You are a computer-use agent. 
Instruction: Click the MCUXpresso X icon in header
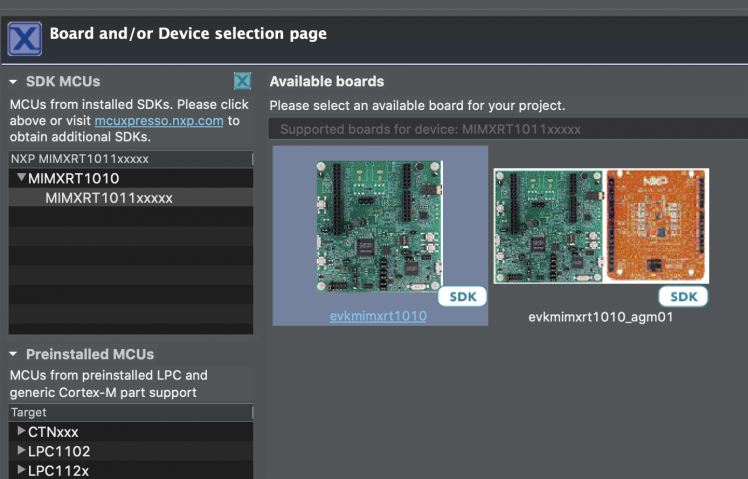24,37
